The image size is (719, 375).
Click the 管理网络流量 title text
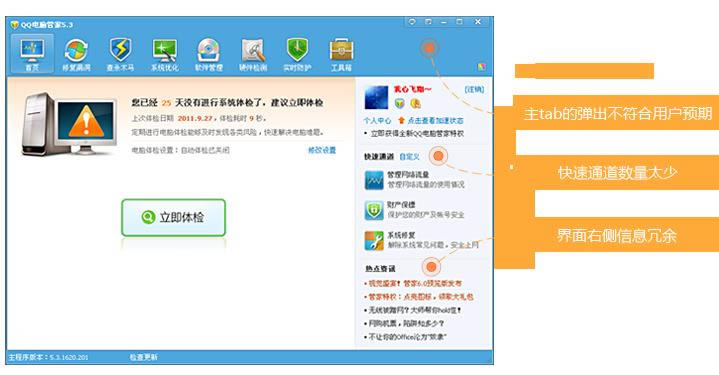(x=408, y=175)
